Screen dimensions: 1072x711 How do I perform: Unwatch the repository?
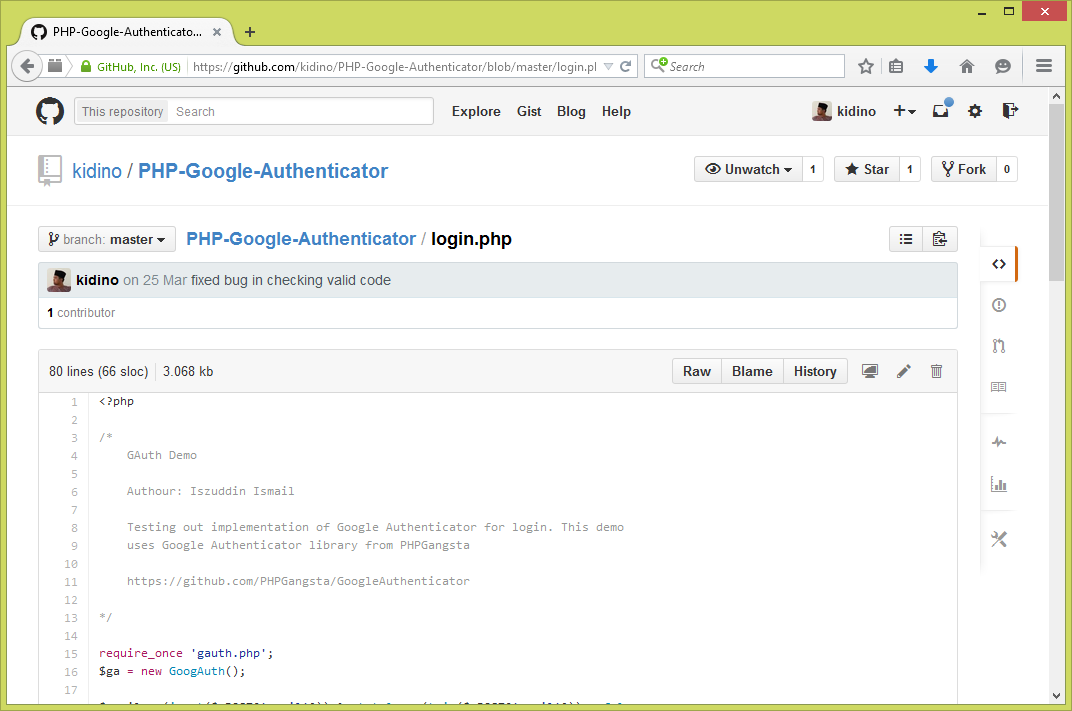pyautogui.click(x=748, y=169)
